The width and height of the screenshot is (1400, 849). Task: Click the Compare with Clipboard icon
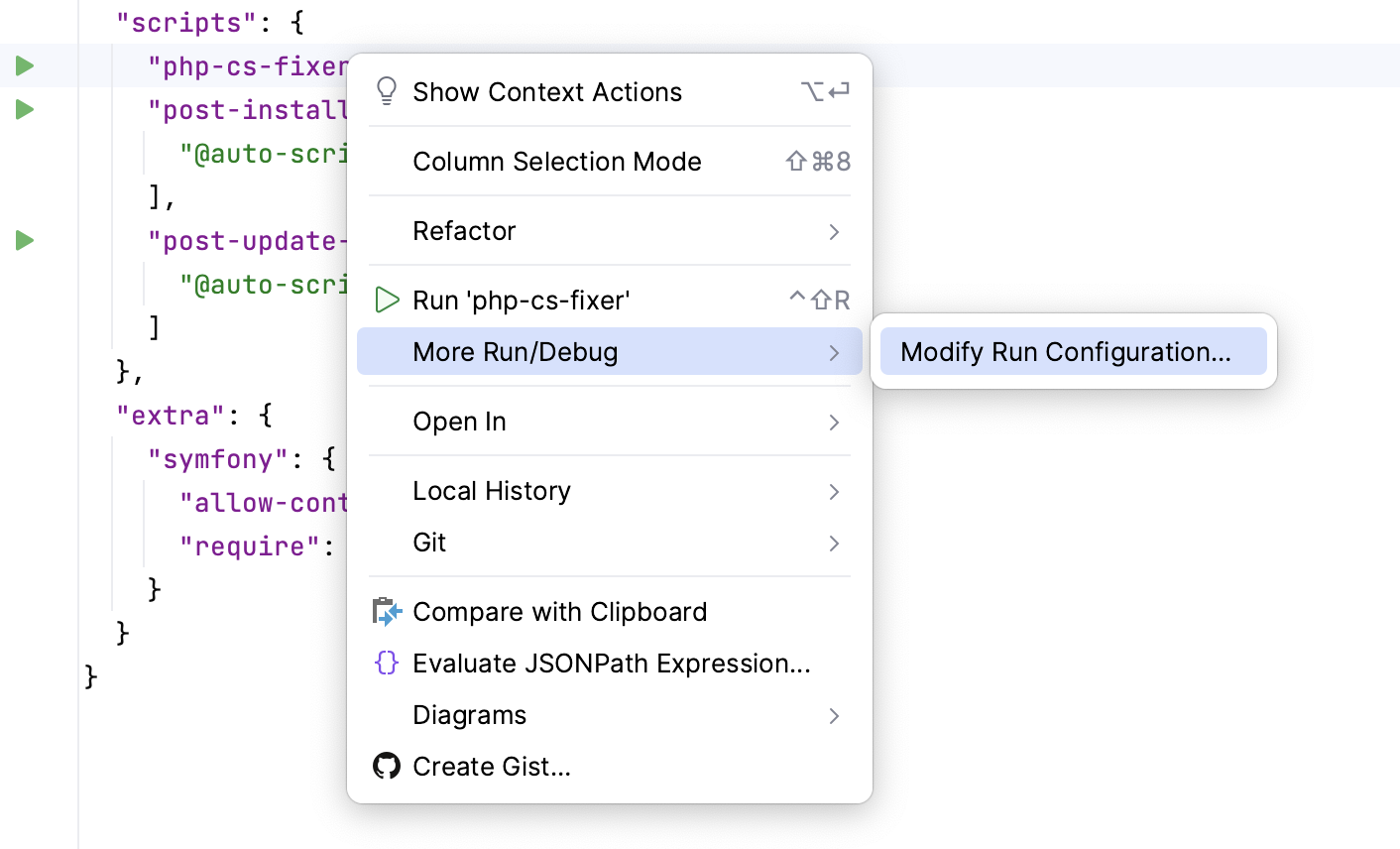tap(387, 611)
